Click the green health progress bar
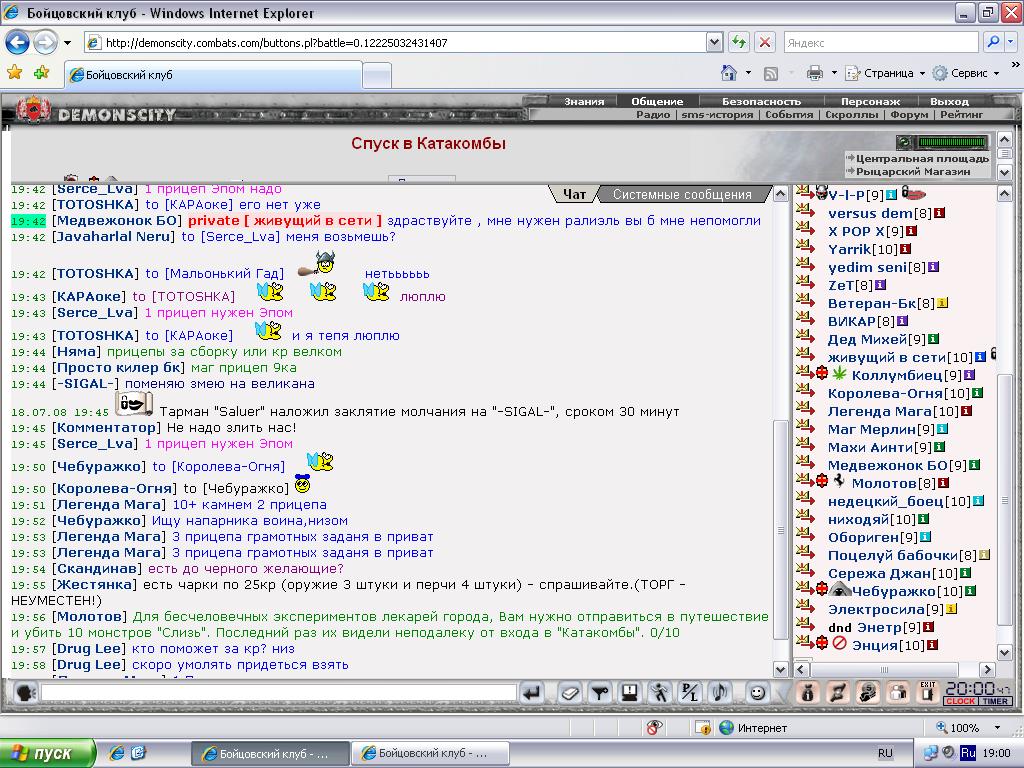Viewport: 1024px width, 768px height. click(x=952, y=141)
